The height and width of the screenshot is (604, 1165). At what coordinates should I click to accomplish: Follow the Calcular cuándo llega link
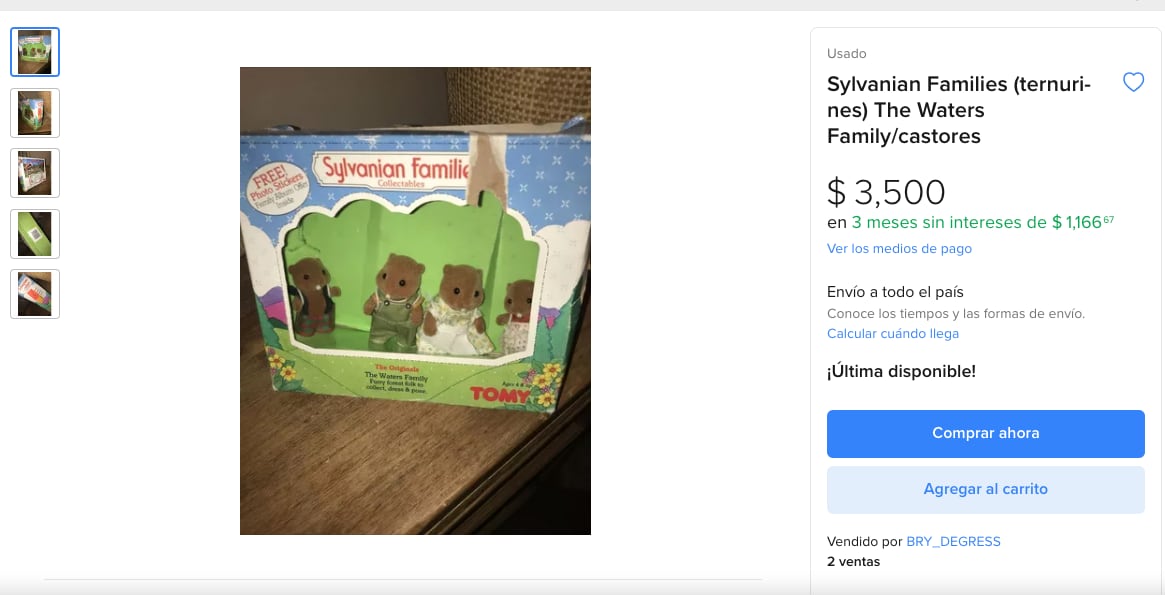click(x=892, y=334)
